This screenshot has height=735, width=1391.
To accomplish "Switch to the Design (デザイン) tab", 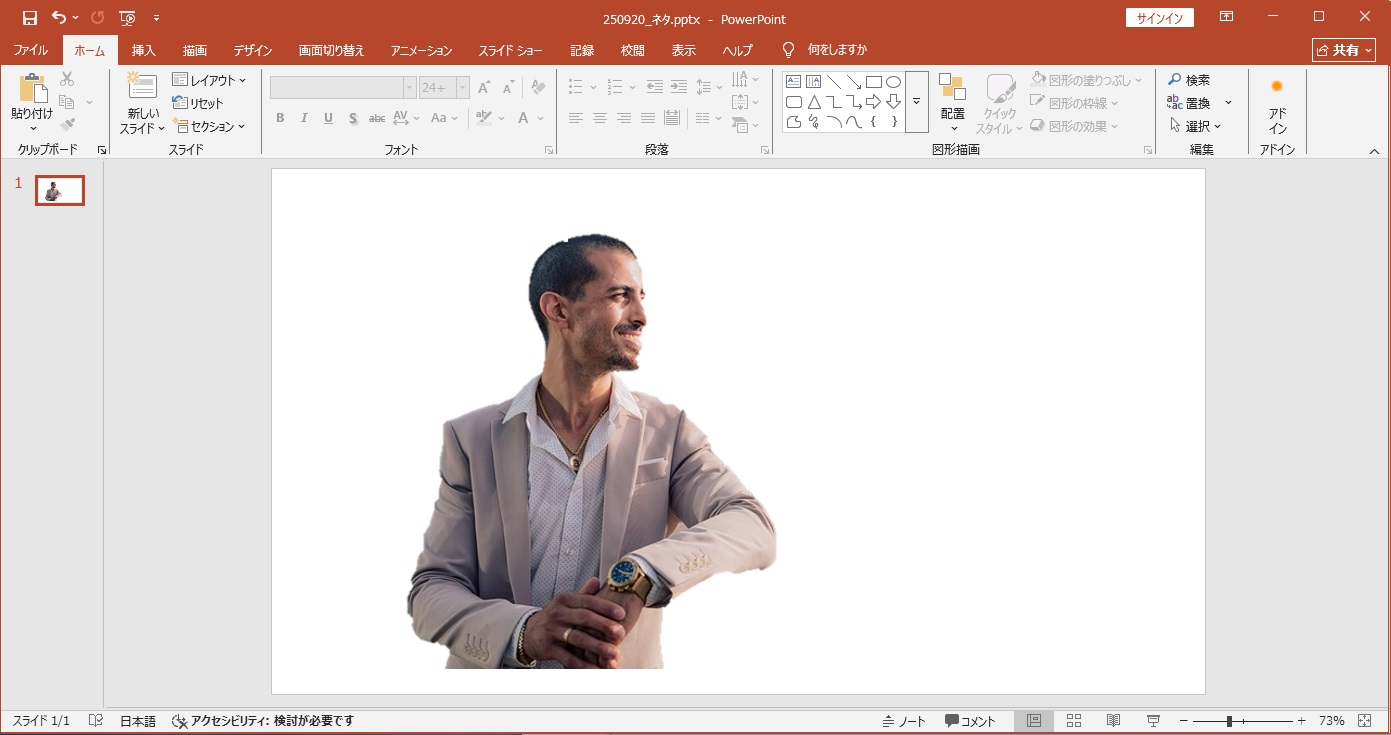I will coord(252,50).
